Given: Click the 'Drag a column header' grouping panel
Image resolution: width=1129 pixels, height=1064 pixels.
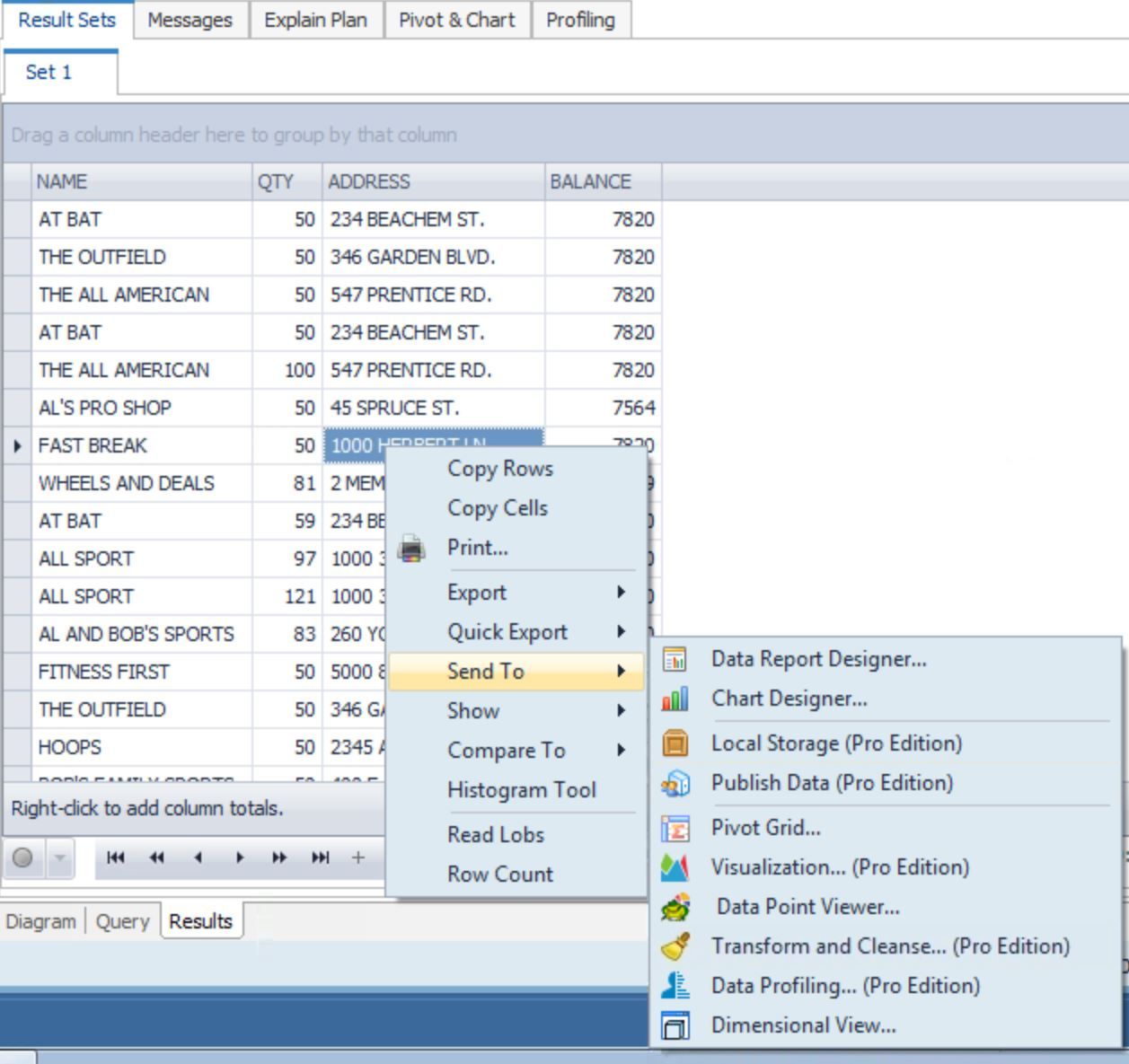Looking at the screenshot, I should click(565, 135).
